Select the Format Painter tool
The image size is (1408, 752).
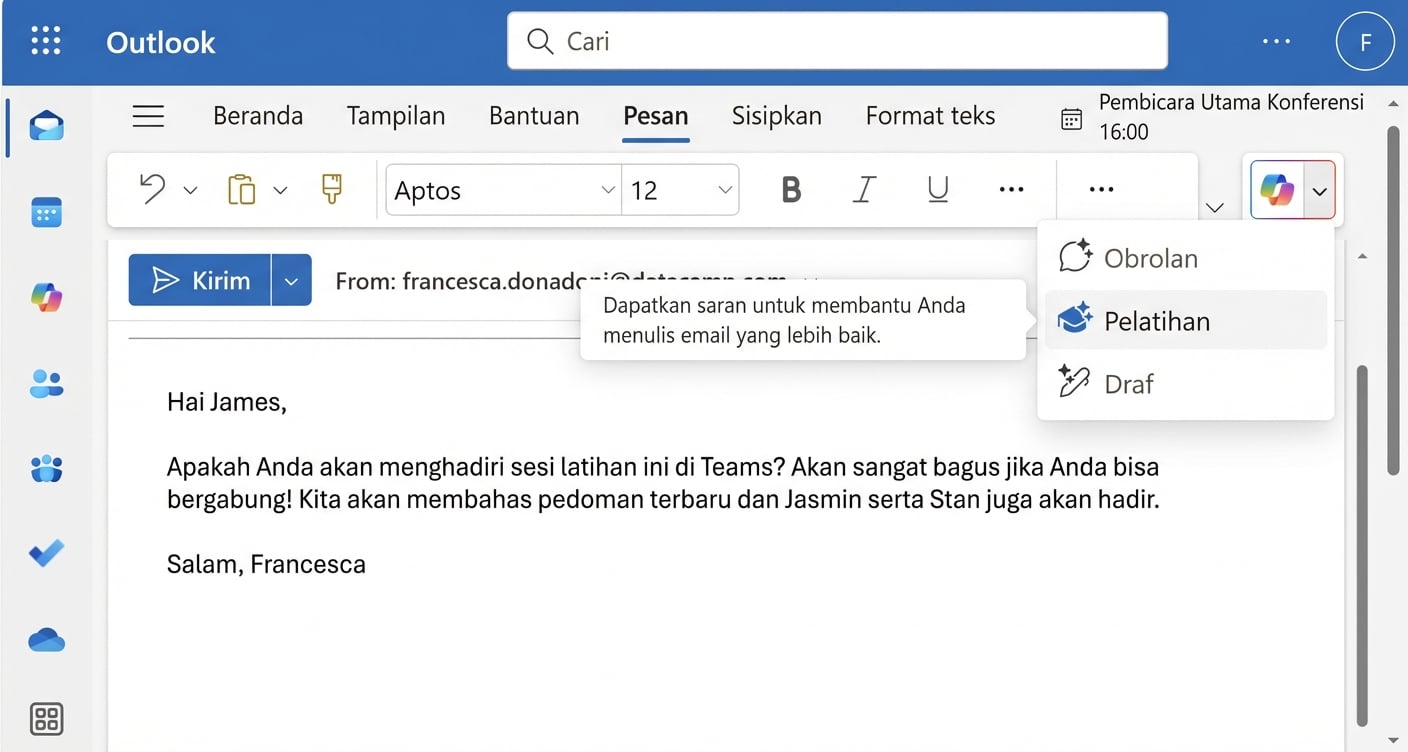coord(330,188)
